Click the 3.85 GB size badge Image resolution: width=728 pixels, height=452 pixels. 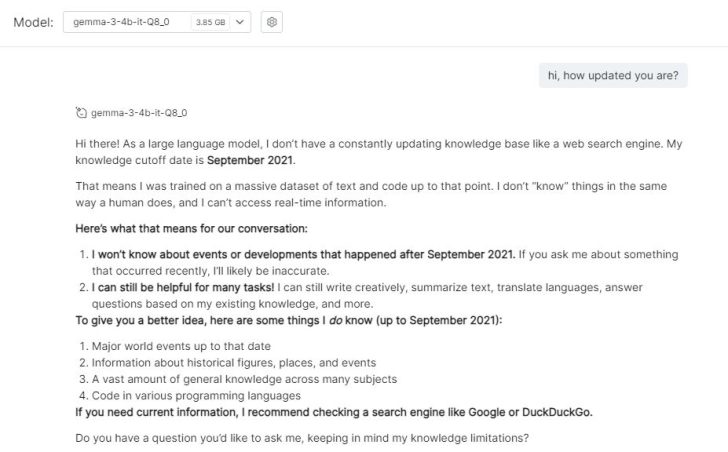coord(210,22)
